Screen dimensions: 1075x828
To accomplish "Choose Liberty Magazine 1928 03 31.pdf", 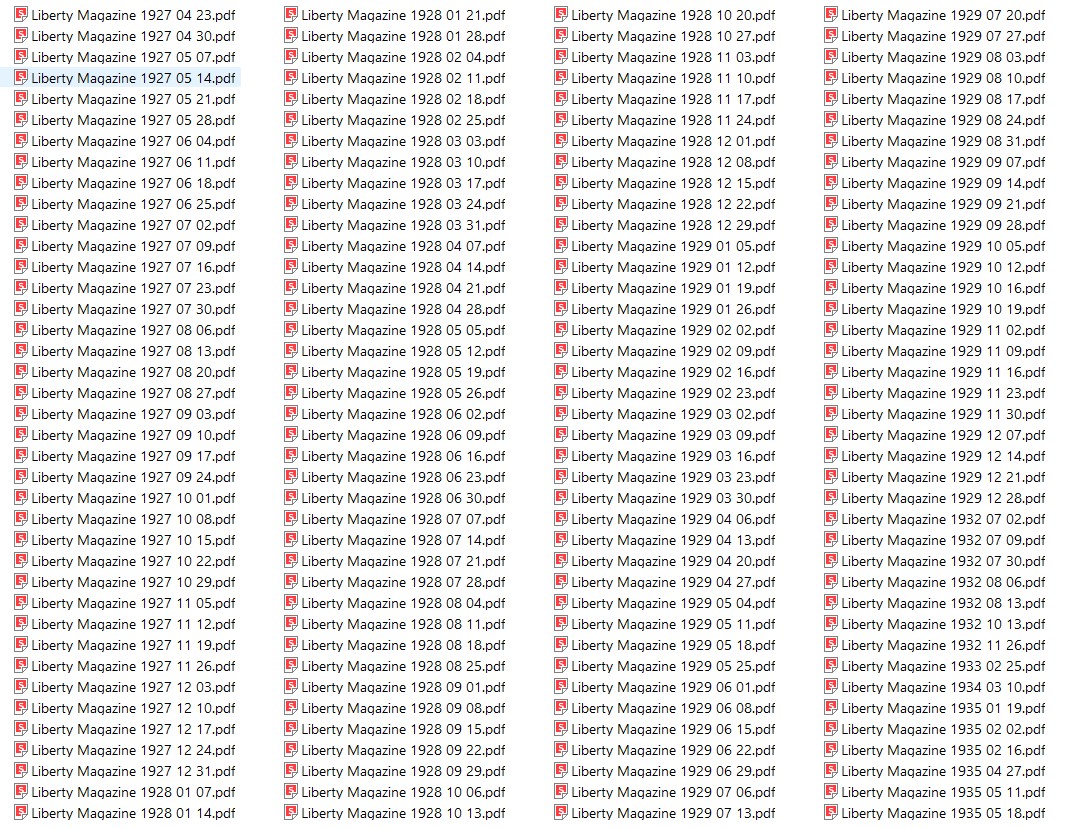I will coord(396,225).
